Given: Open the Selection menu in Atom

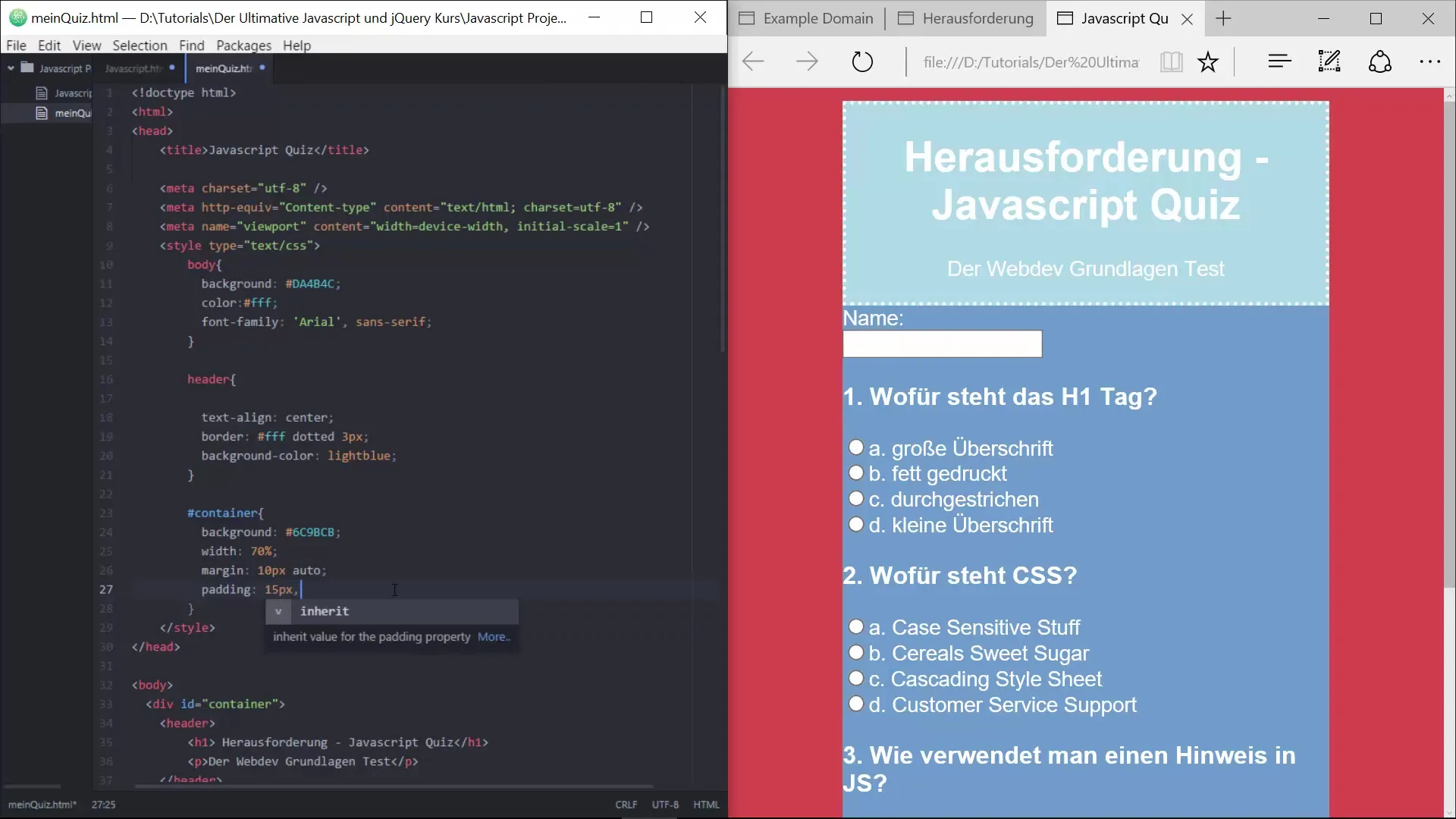Looking at the screenshot, I should point(140,45).
